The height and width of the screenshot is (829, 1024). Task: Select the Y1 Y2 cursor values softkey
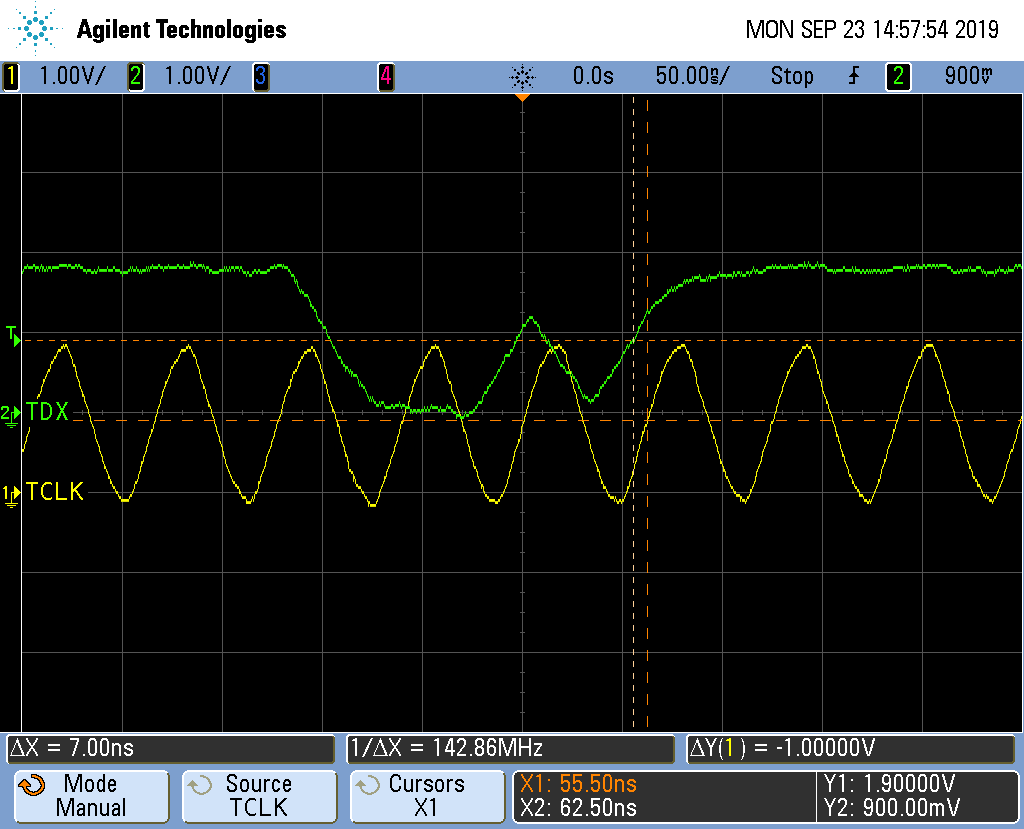915,796
